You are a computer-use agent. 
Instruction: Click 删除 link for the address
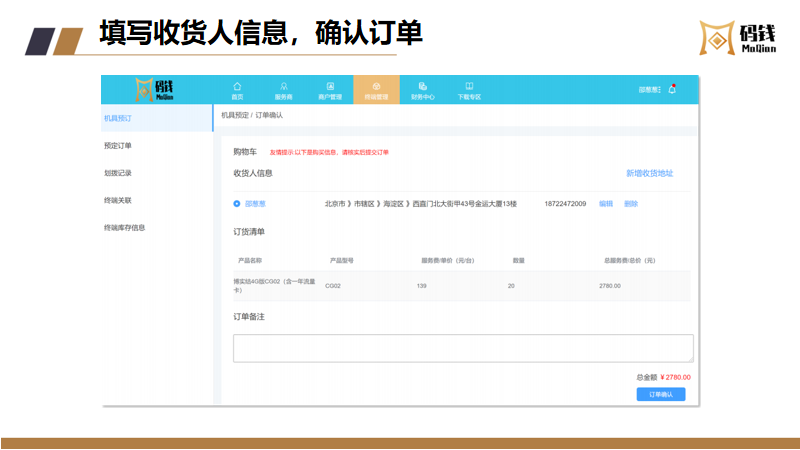click(x=630, y=204)
